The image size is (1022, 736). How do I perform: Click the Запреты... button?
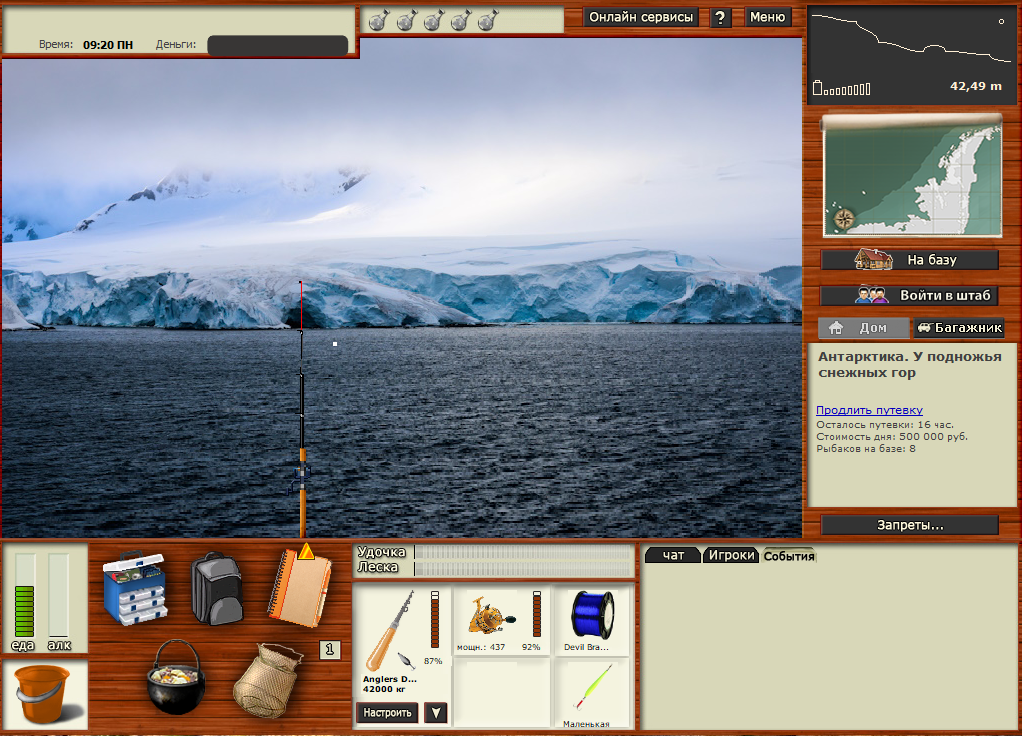[x=910, y=525]
